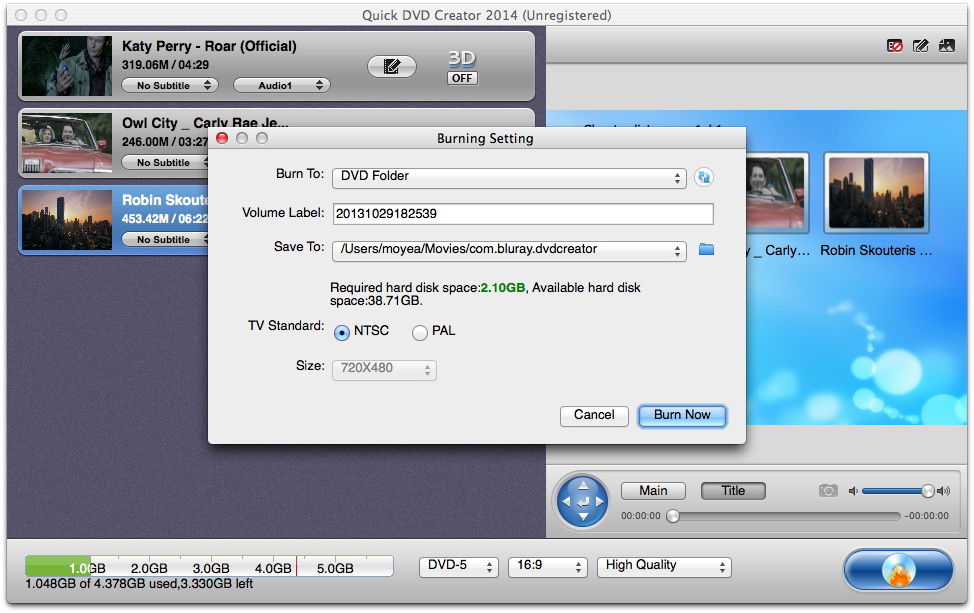Click Robin Skouteris thumbnail in menu preview
This screenshot has width=974, height=613.
[876, 193]
